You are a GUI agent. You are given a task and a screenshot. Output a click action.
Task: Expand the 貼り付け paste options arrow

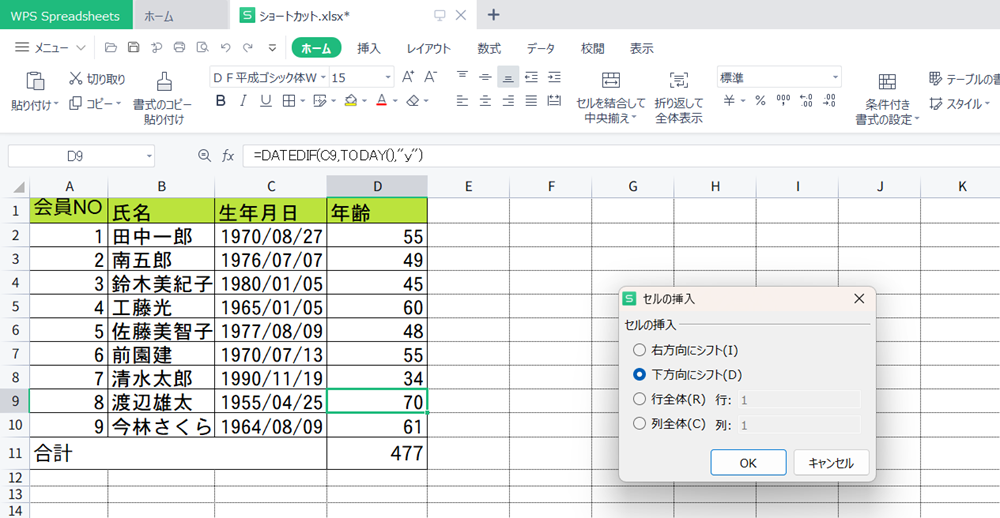point(55,104)
